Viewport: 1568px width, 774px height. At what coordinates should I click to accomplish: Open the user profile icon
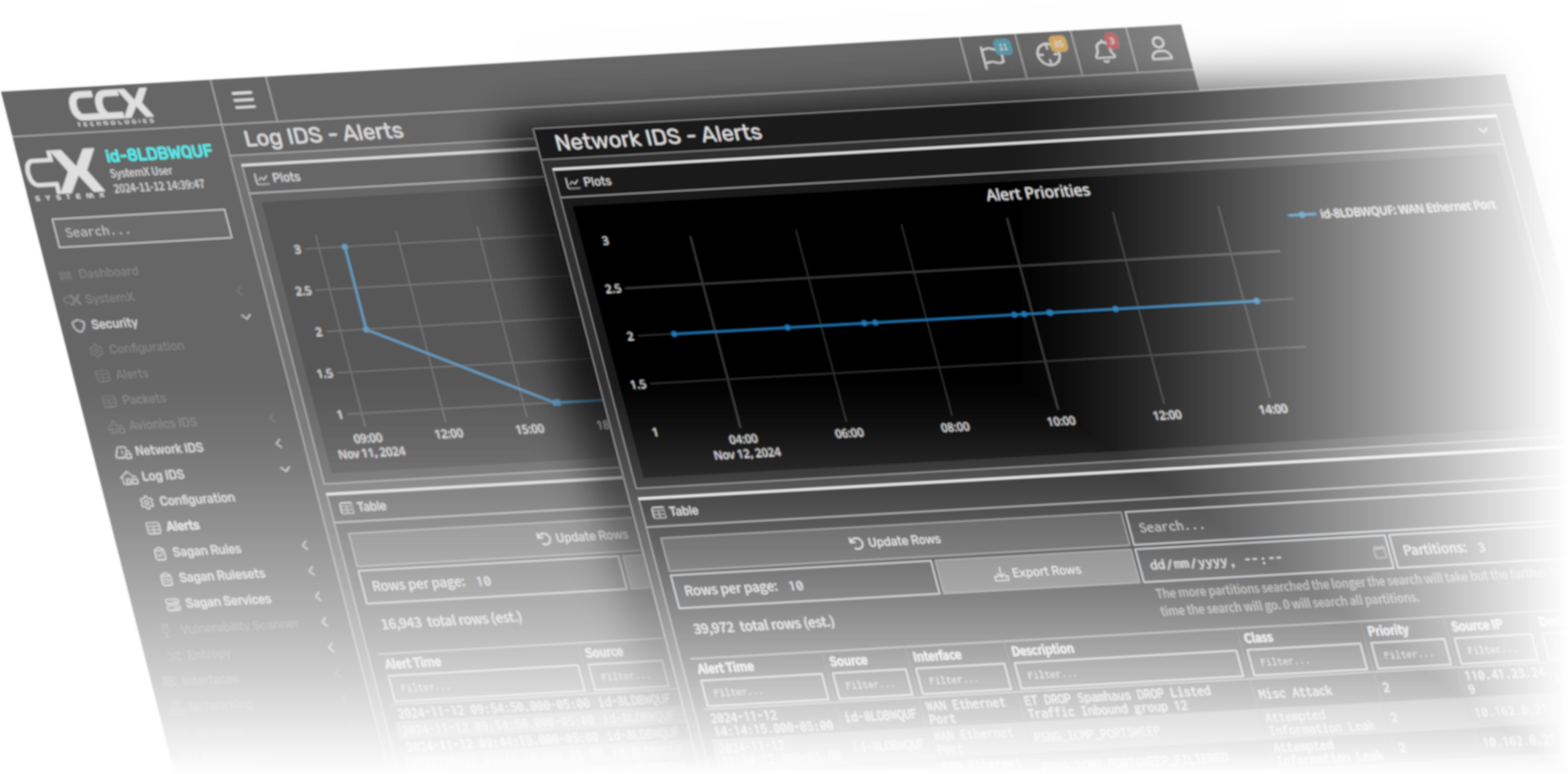[x=1160, y=50]
